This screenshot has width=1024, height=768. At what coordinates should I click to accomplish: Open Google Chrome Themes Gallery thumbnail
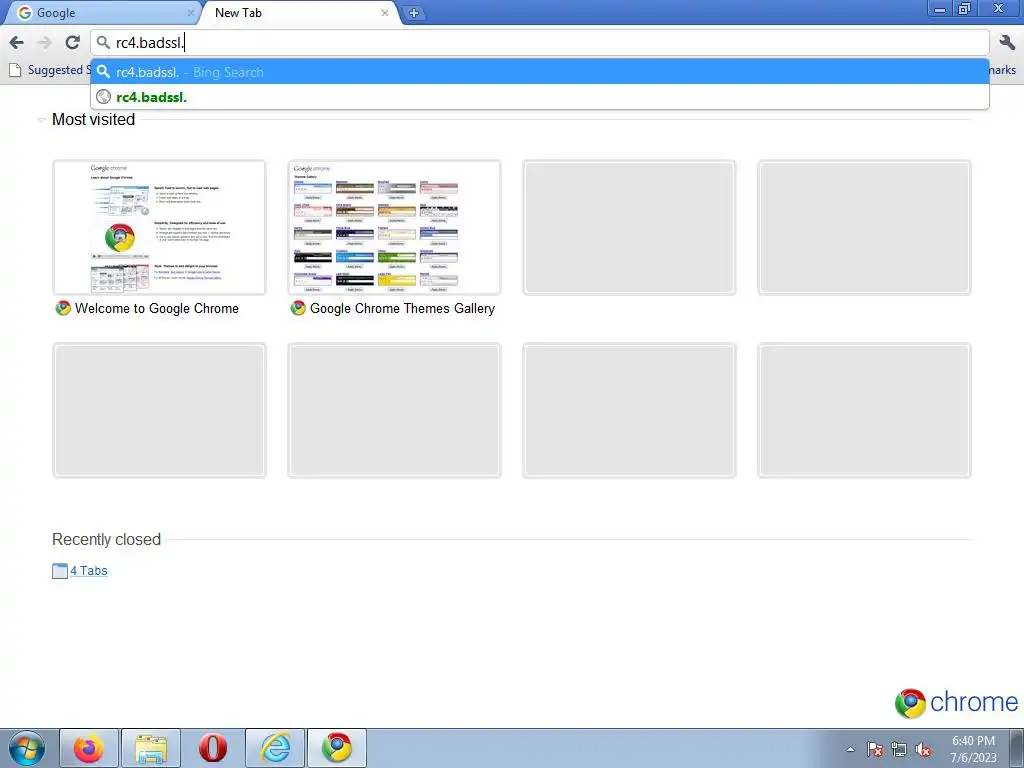click(x=394, y=227)
